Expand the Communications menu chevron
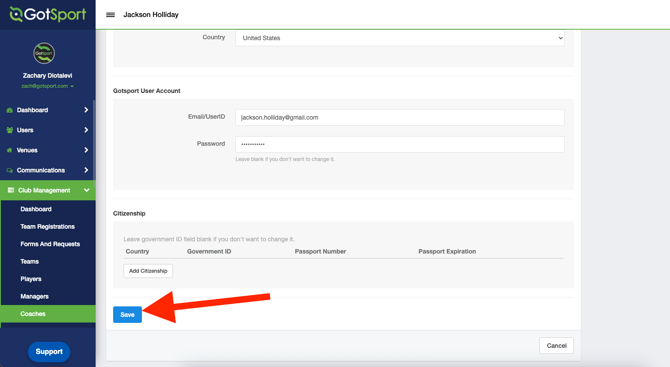This screenshot has width=670, height=367. tap(86, 170)
